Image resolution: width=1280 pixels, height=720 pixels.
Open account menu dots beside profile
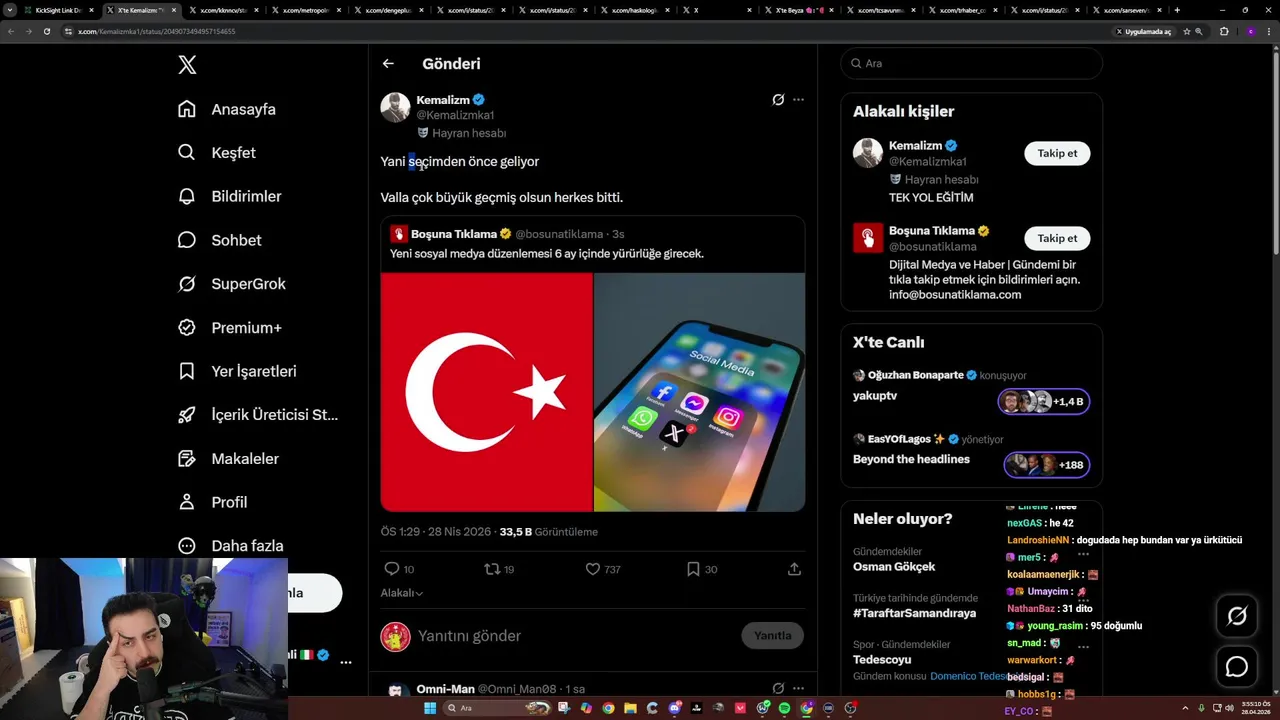coord(346,662)
